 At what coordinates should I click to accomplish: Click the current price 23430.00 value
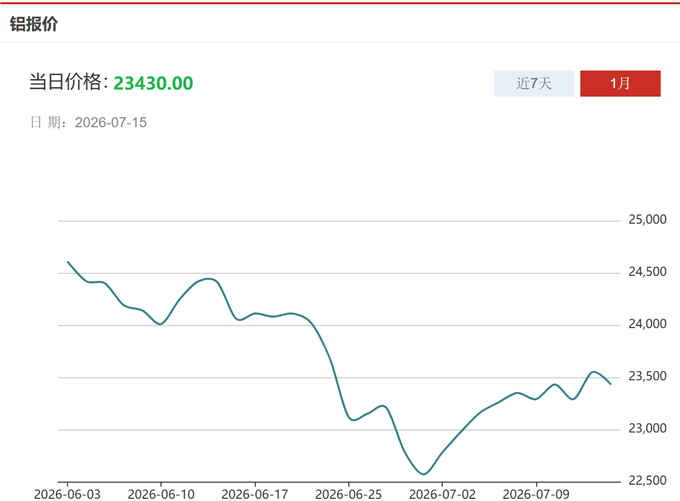click(153, 83)
